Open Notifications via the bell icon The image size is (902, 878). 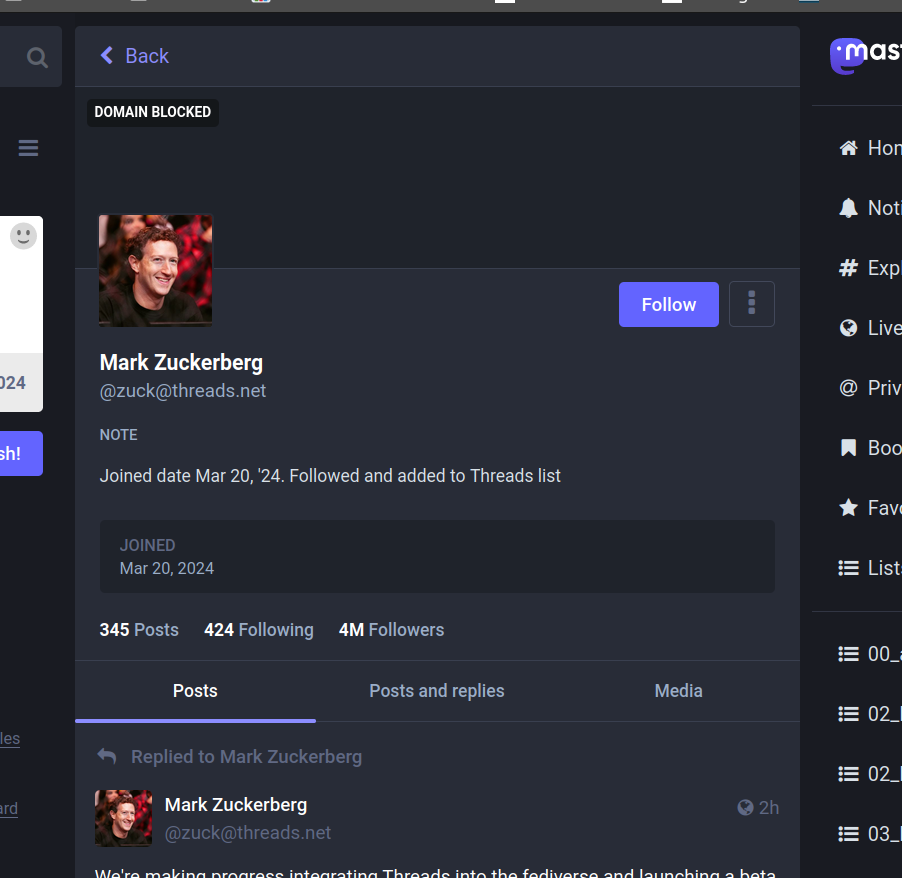click(849, 208)
